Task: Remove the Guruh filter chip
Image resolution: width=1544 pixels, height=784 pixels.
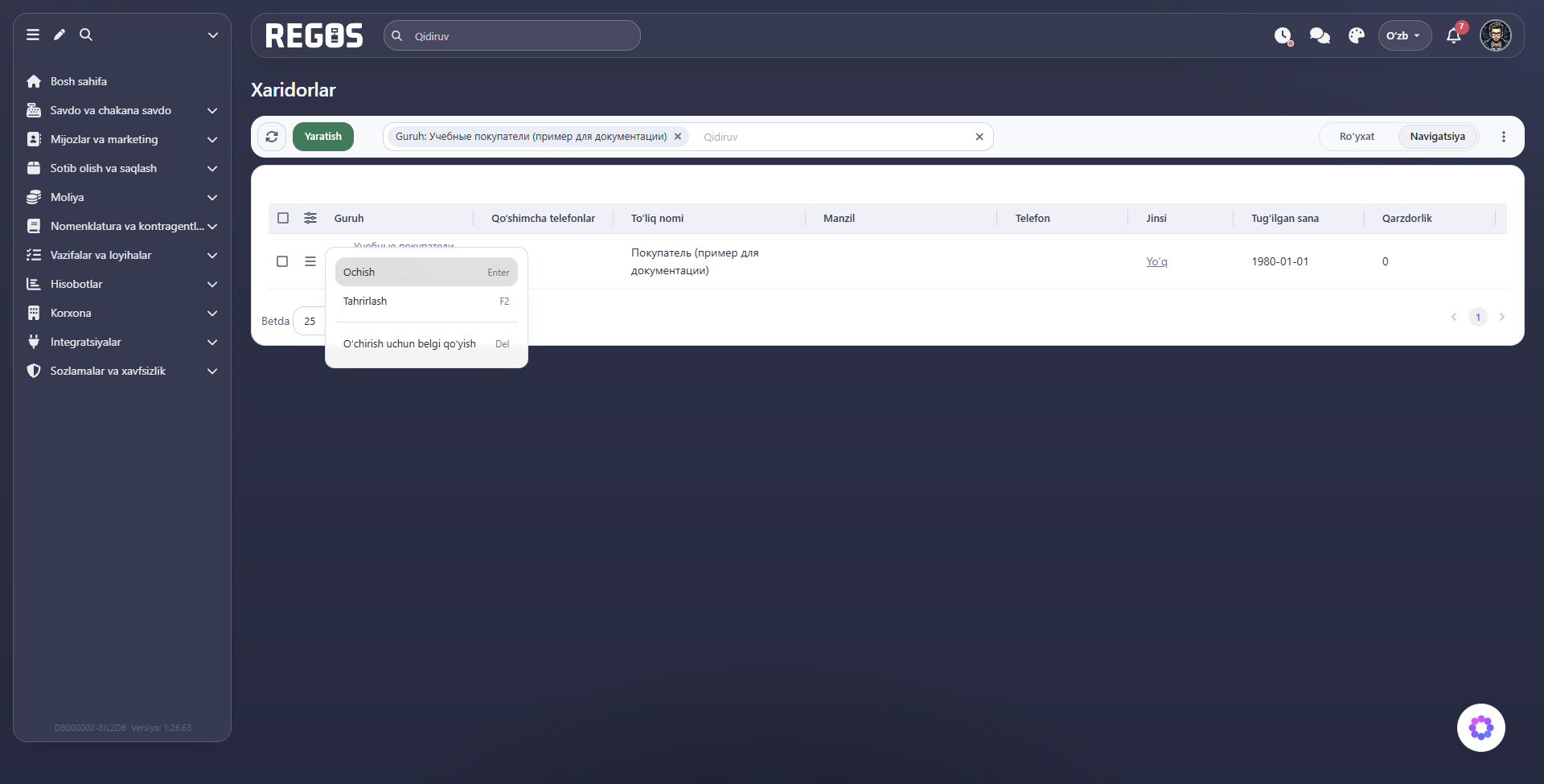Action: [x=678, y=137]
